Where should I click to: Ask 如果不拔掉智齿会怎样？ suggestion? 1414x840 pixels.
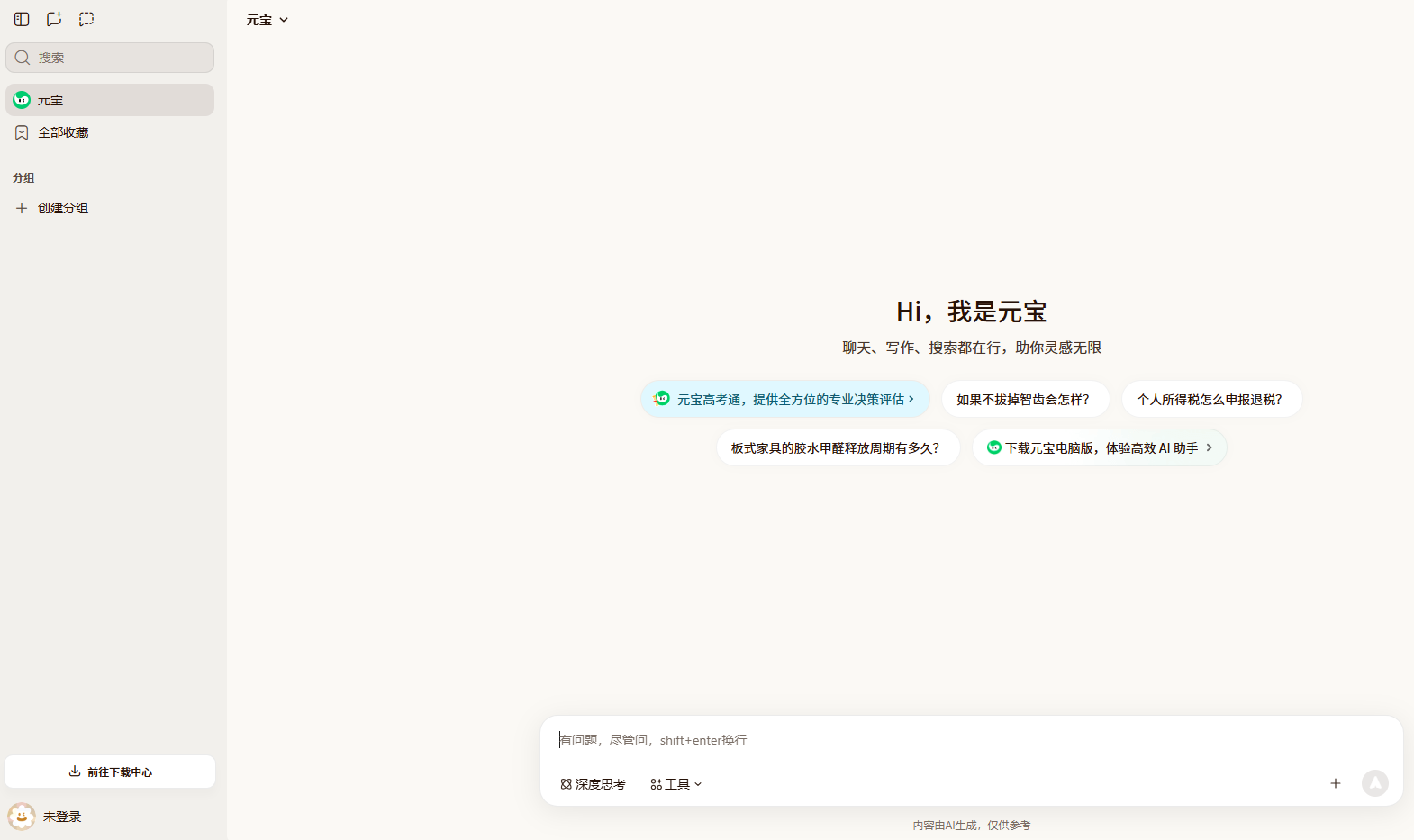tap(1026, 399)
